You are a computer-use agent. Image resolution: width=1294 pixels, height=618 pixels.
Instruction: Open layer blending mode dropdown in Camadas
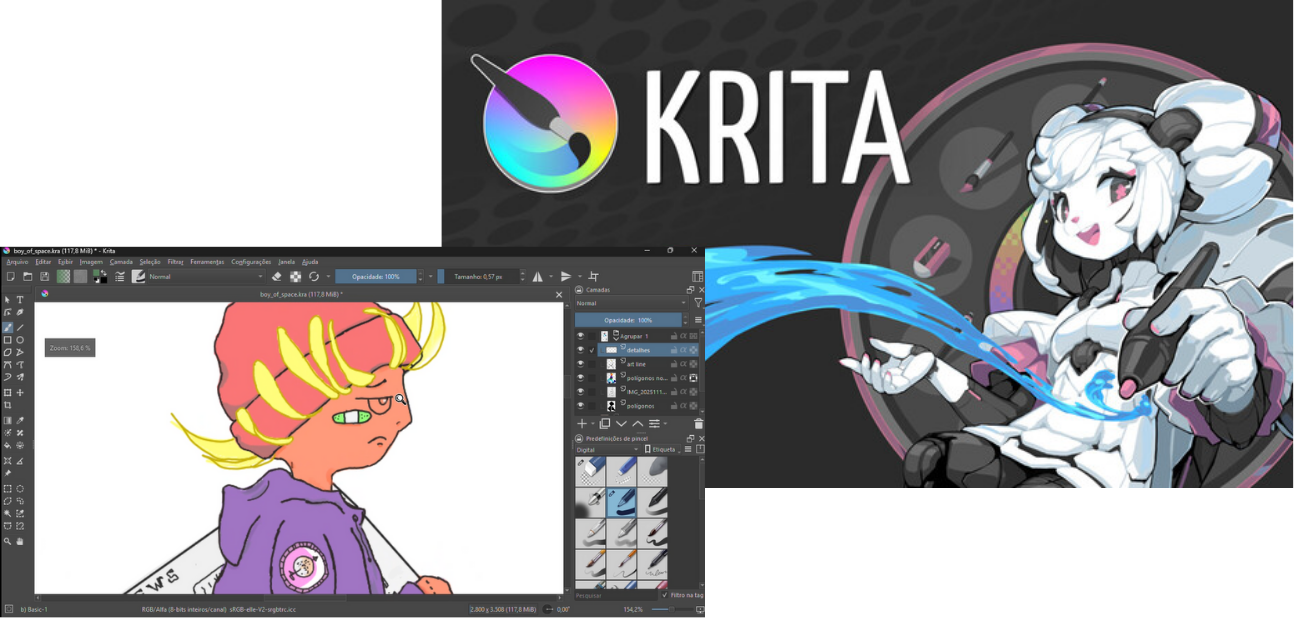(631, 303)
